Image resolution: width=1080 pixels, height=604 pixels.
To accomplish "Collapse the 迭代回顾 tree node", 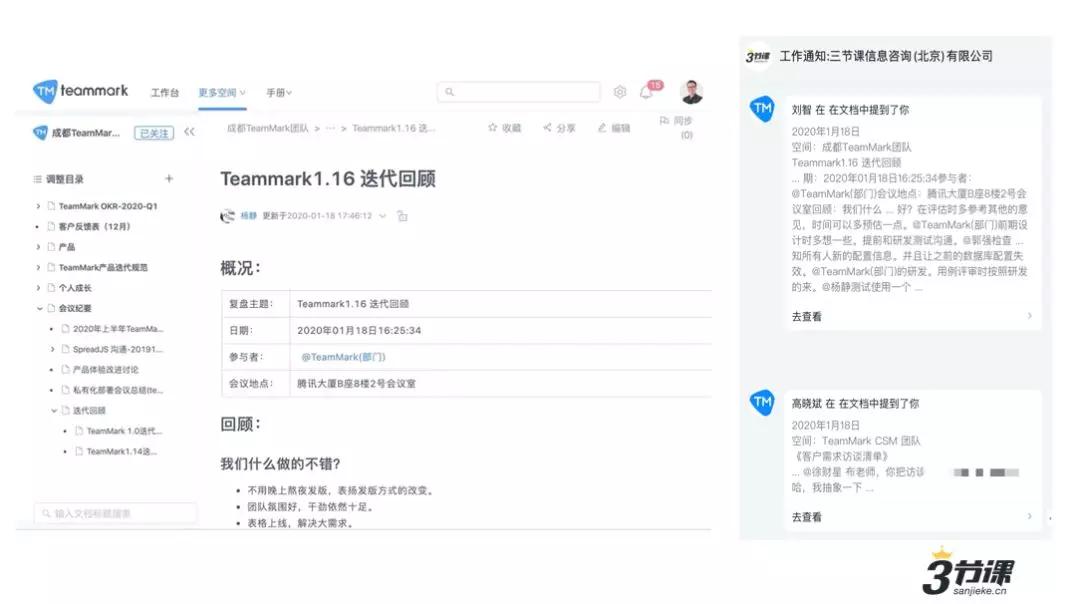I will [x=54, y=410].
